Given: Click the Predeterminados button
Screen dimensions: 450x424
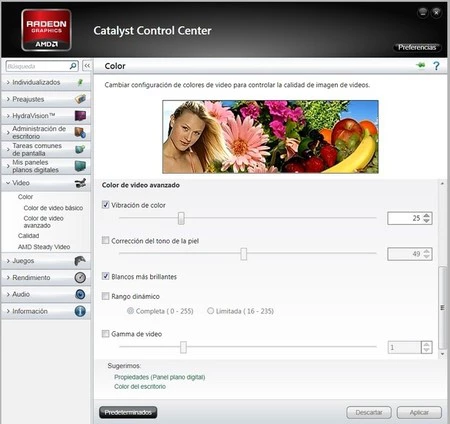Looking at the screenshot, I should click(128, 412).
